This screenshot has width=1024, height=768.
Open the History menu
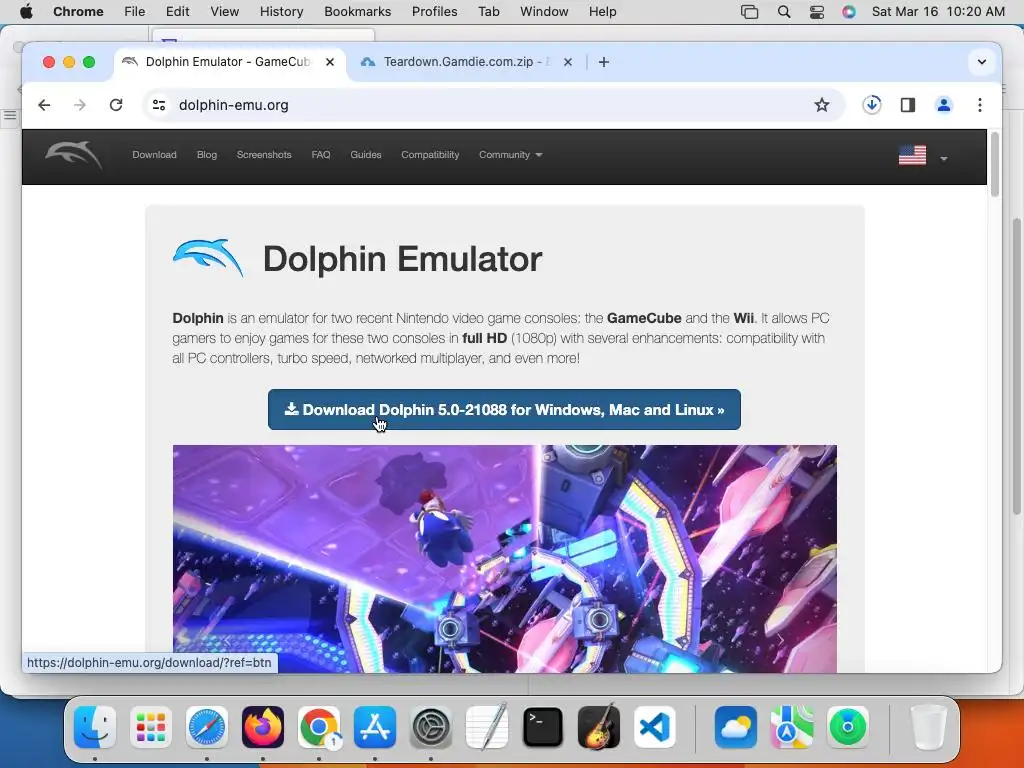tap(281, 12)
